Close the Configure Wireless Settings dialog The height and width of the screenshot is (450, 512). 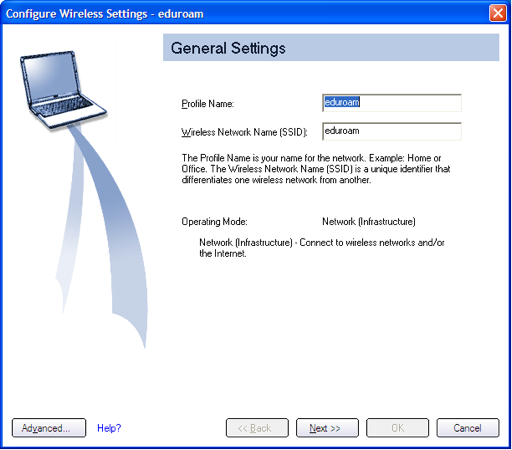click(x=498, y=14)
